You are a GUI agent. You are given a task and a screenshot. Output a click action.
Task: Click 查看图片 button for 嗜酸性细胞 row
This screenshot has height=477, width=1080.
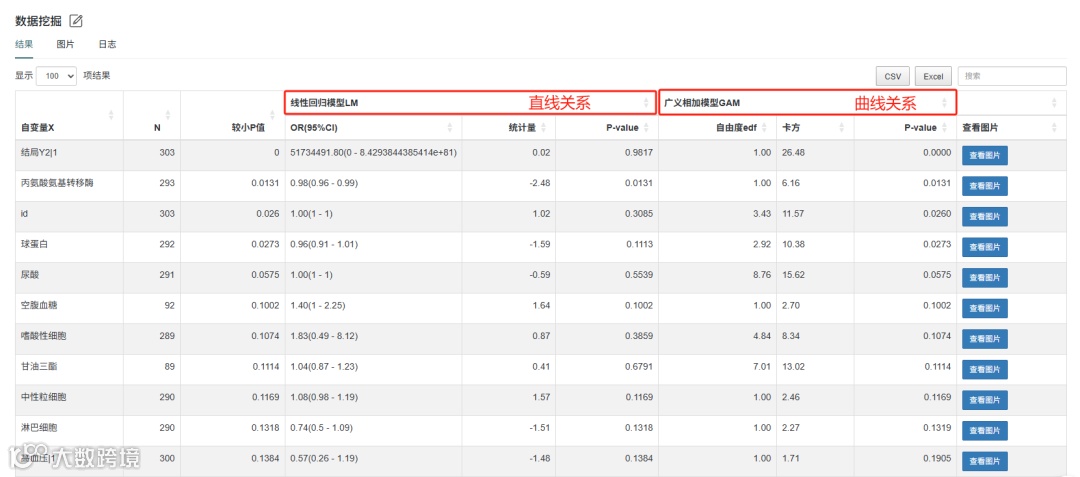click(984, 339)
